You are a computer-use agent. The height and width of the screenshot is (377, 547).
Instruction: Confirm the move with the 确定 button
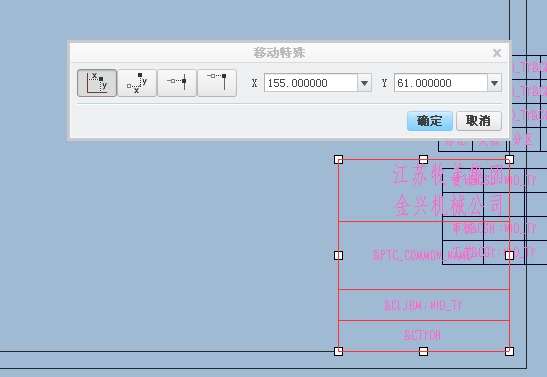click(430, 121)
